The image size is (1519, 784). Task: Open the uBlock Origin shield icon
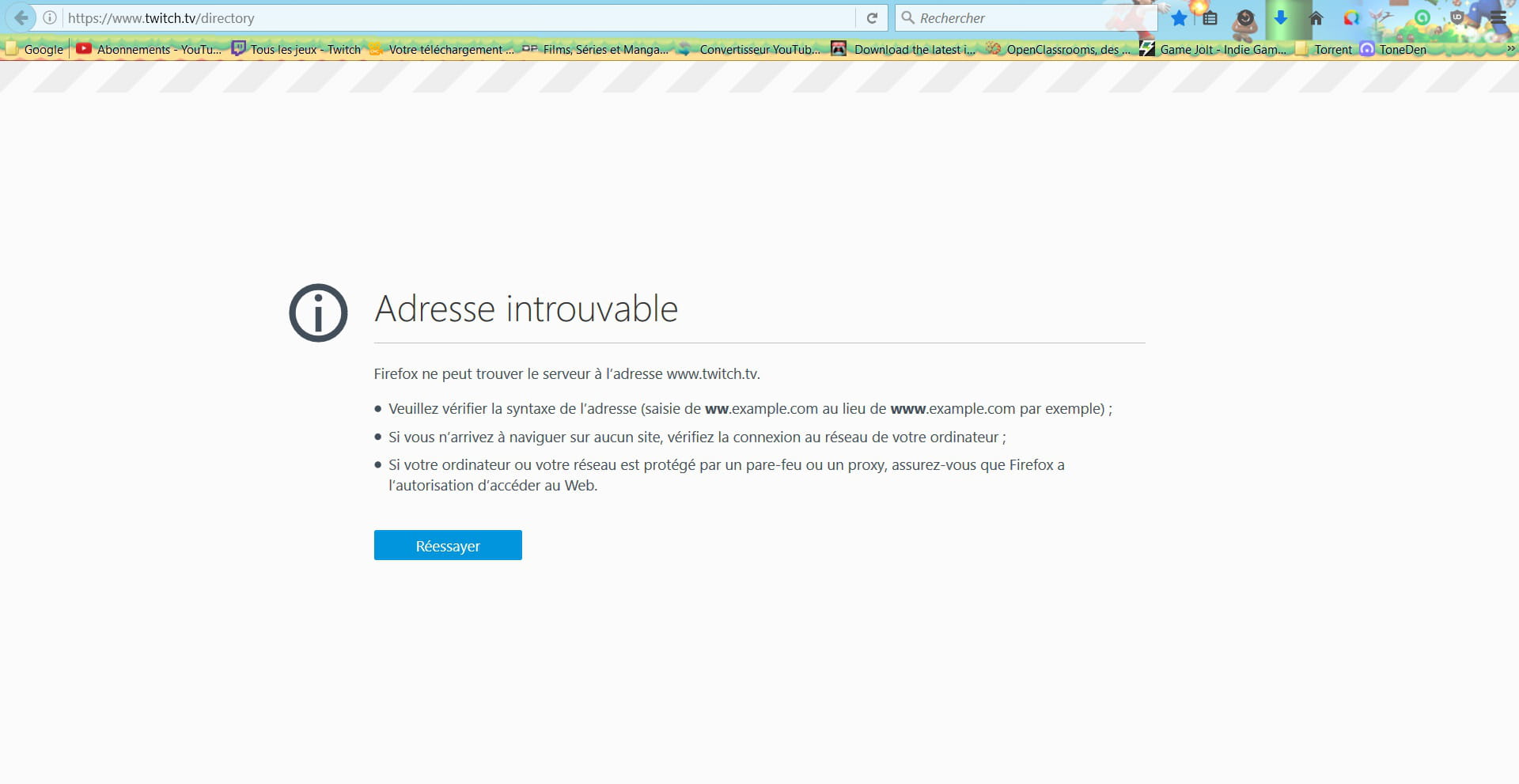[1456, 17]
